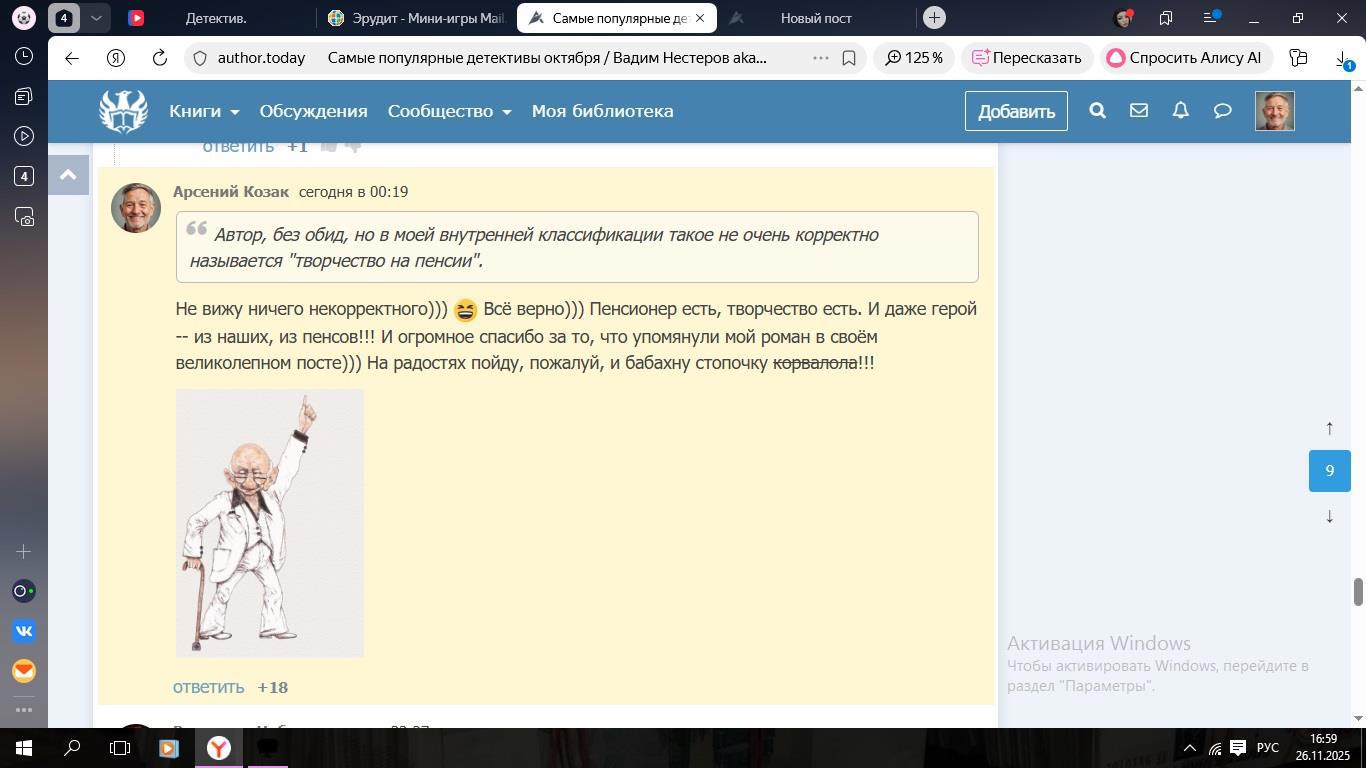Image resolution: width=1366 pixels, height=768 pixels.
Task: Open messages envelope icon in header
Action: click(x=1139, y=111)
